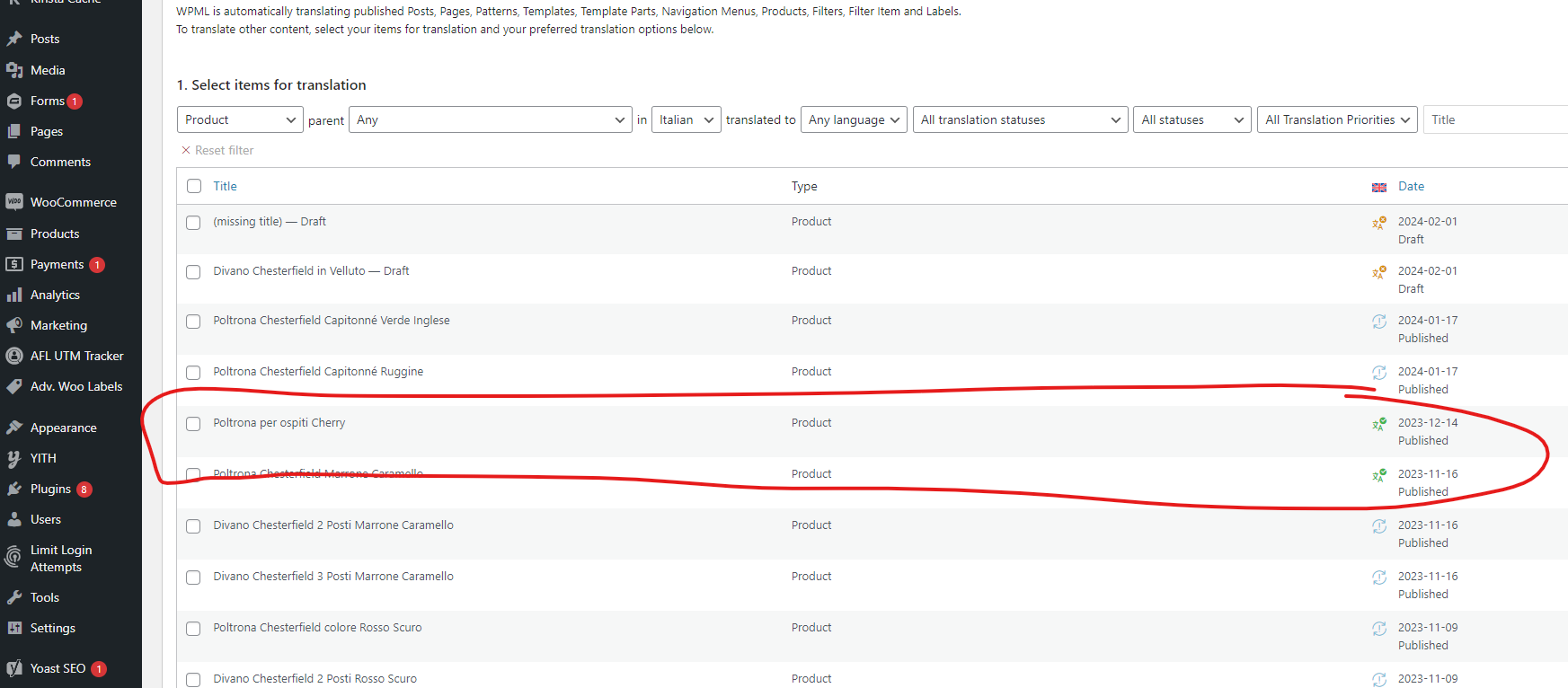The width and height of the screenshot is (1568, 688).
Task: Click the Marketing megaphone icon
Action: pos(14,325)
